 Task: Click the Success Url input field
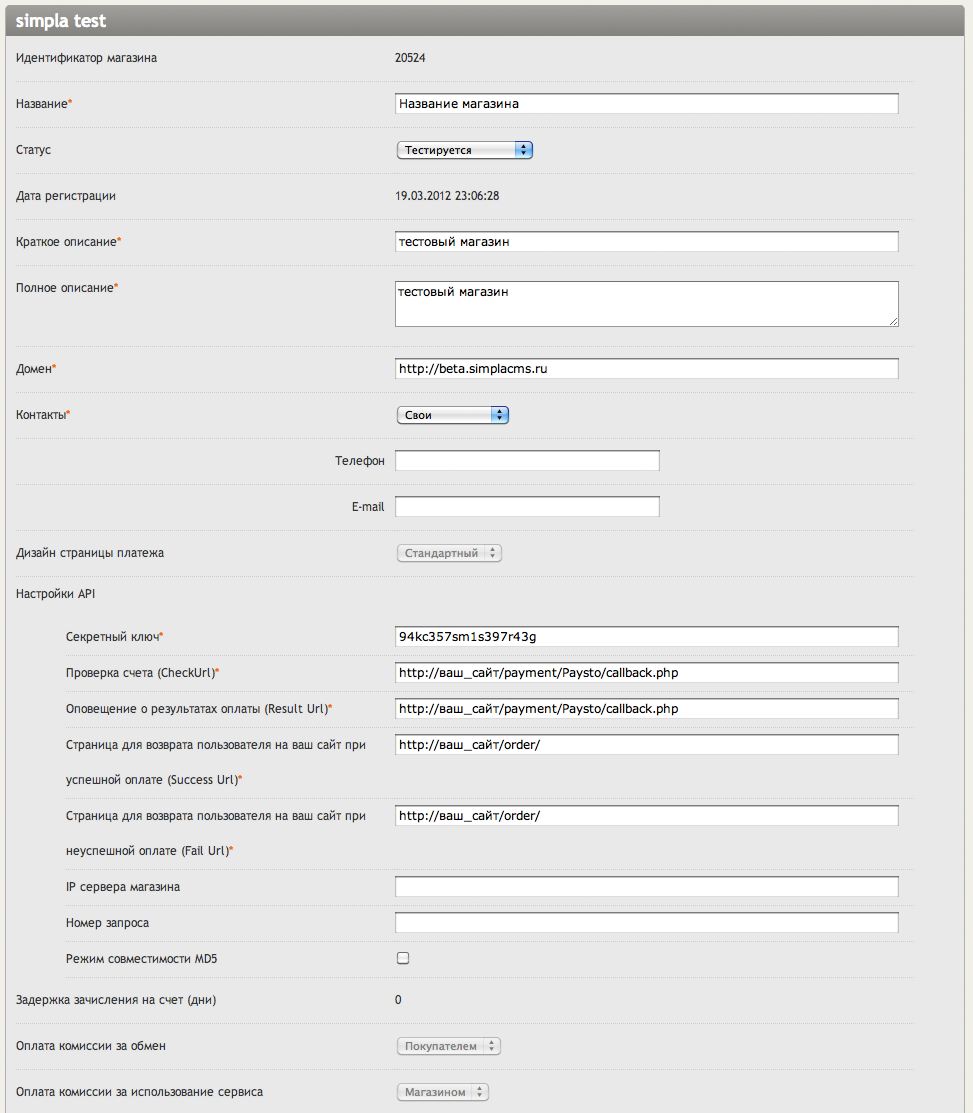(x=646, y=745)
